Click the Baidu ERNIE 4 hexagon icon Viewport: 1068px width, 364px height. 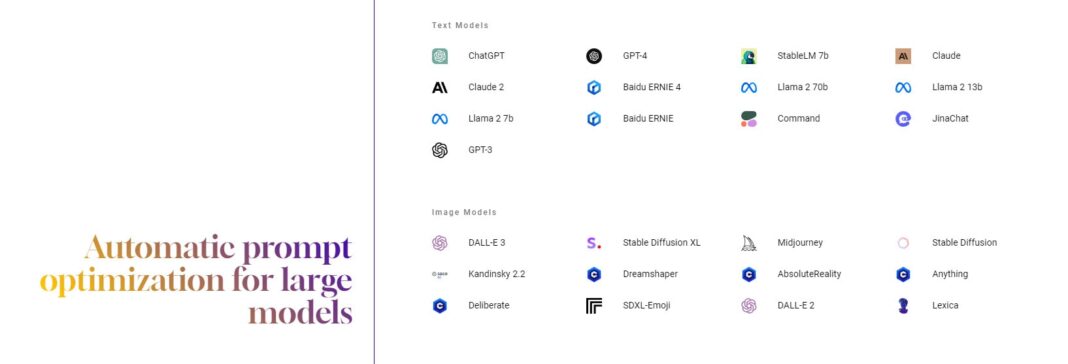(594, 87)
